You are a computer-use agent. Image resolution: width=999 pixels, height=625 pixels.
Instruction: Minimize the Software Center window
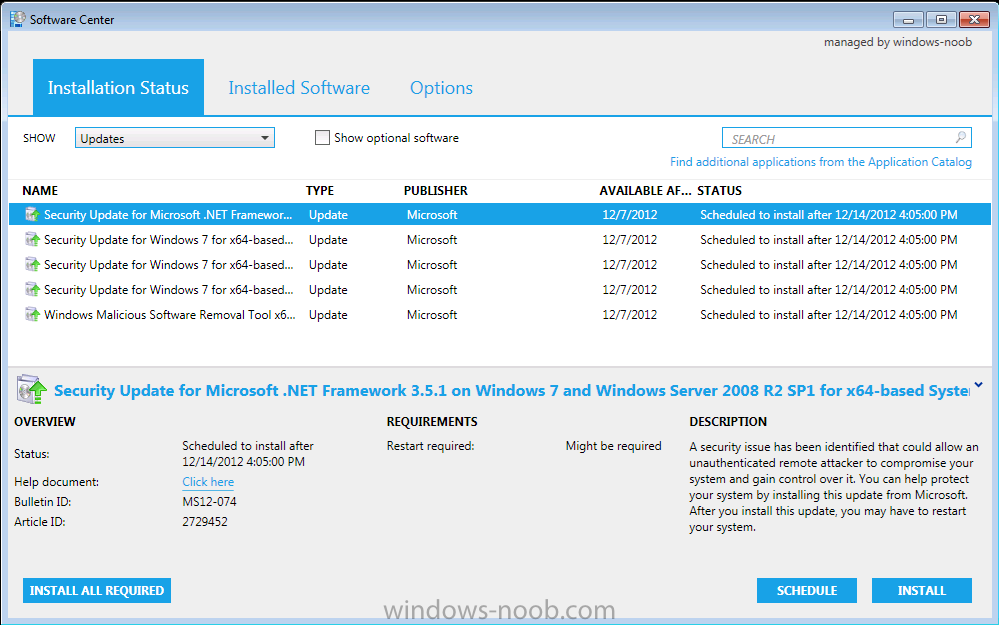pyautogui.click(x=908, y=20)
